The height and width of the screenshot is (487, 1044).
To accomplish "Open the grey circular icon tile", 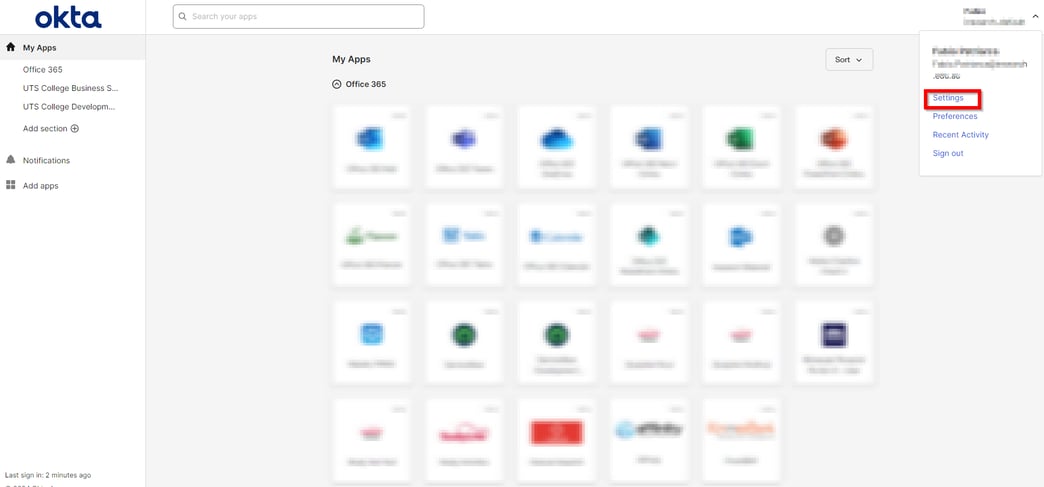I will tap(834, 245).
